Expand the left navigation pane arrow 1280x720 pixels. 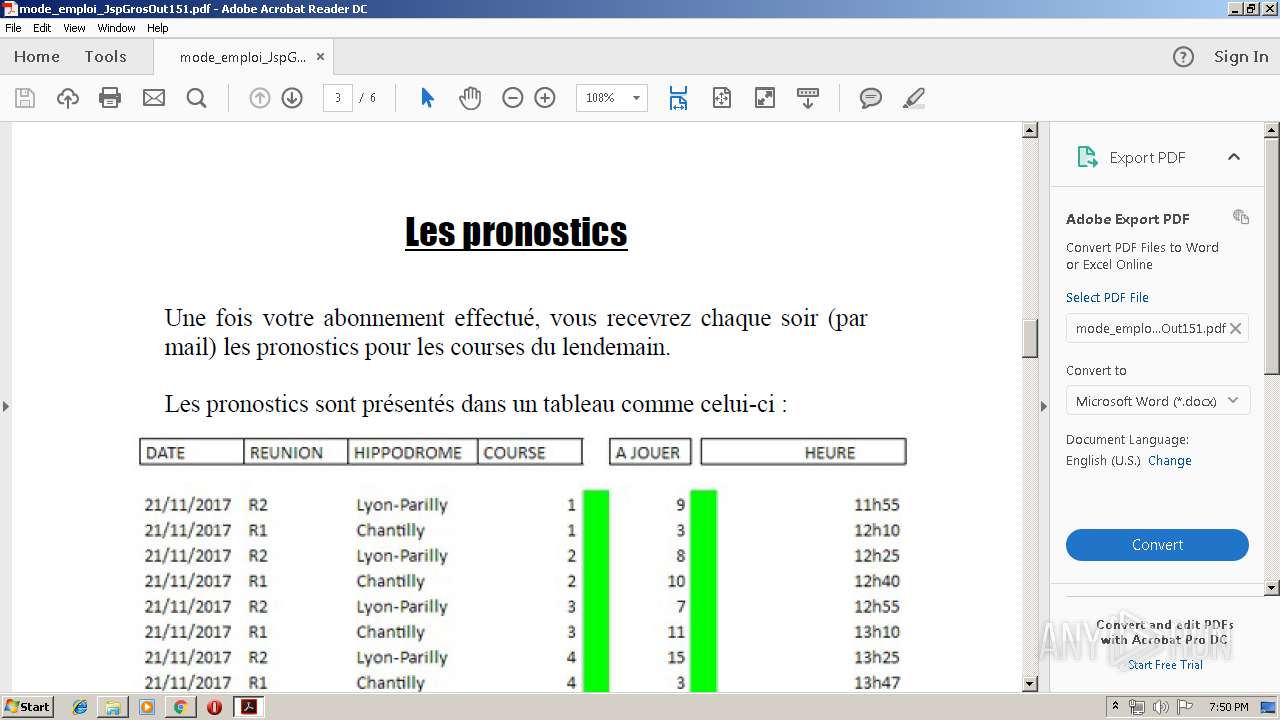5,406
